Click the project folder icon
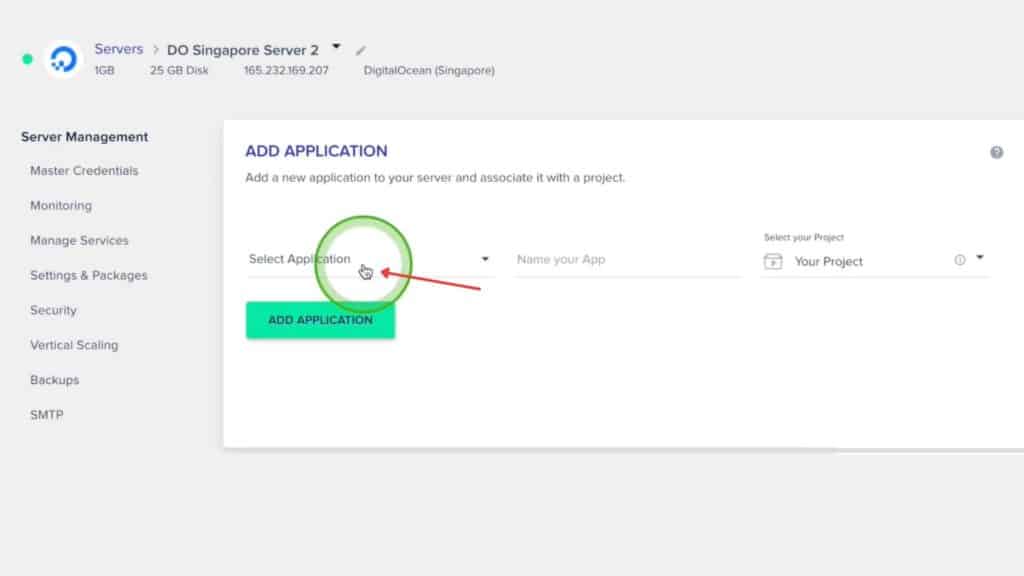 771,260
